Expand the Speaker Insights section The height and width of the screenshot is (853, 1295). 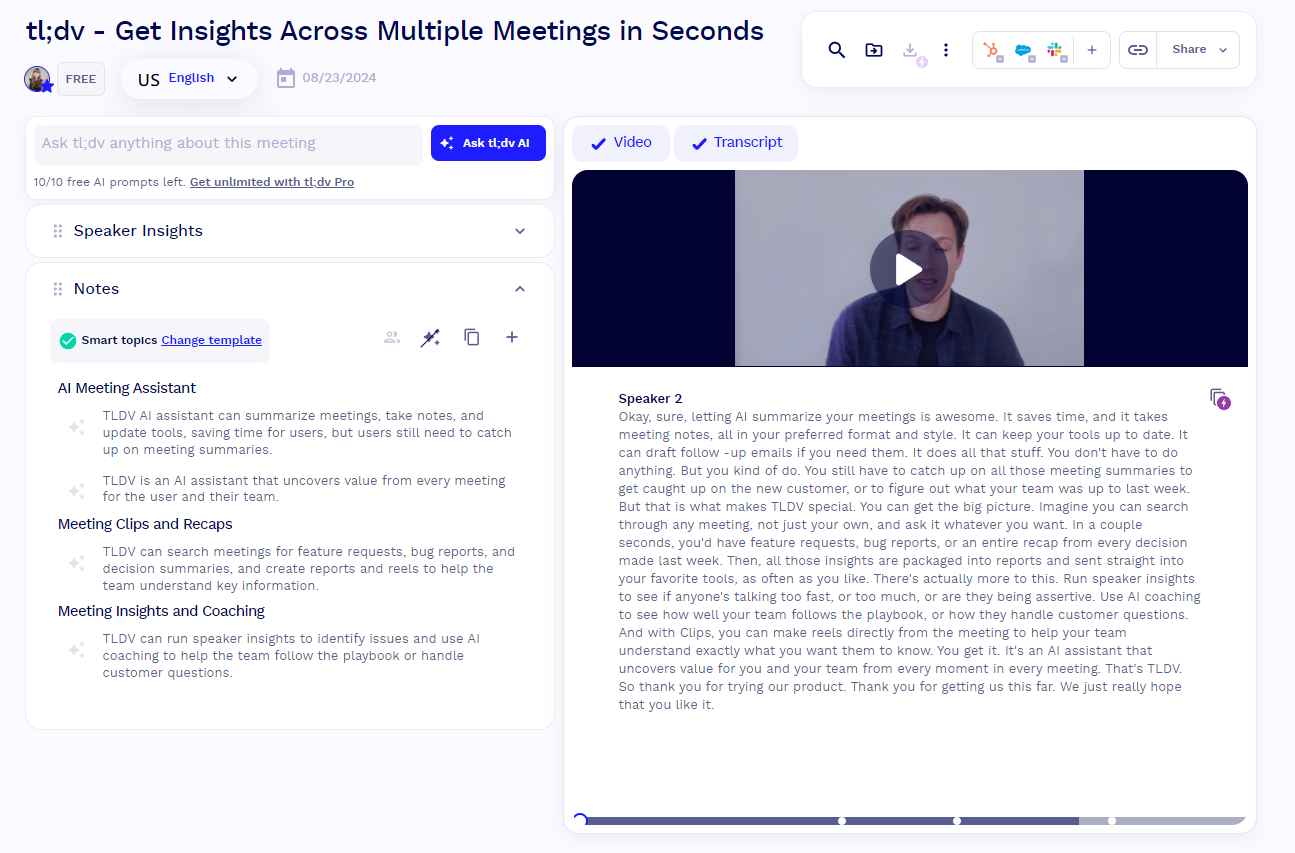tap(520, 231)
